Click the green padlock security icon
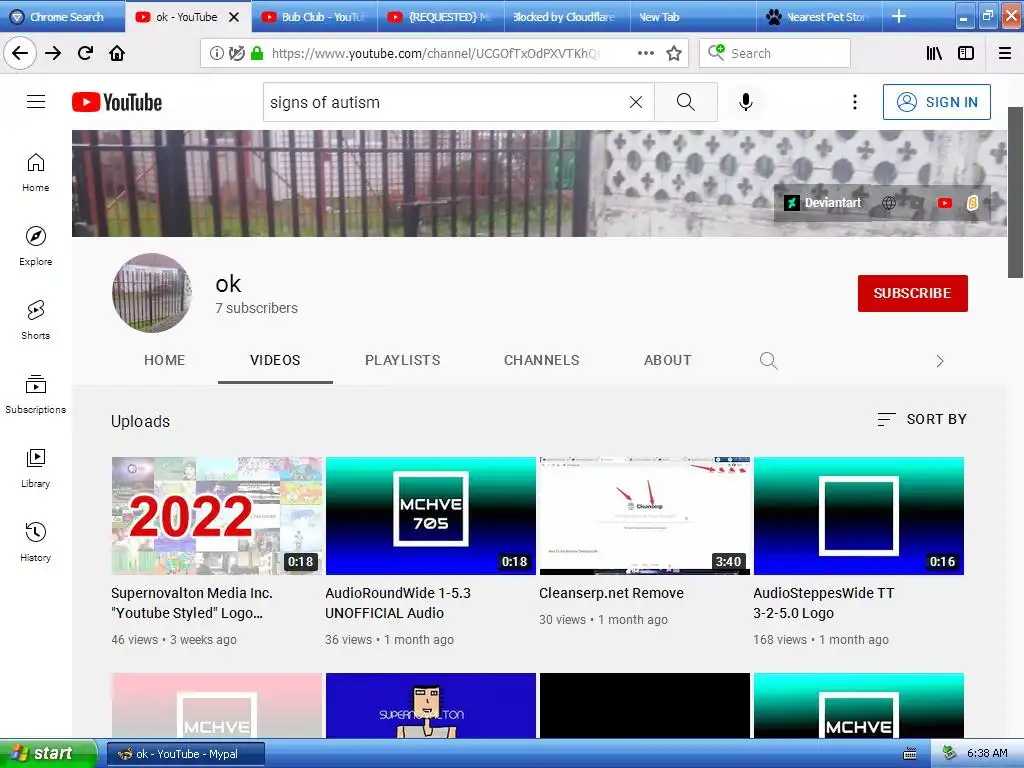This screenshot has width=1024, height=768. pos(257,54)
